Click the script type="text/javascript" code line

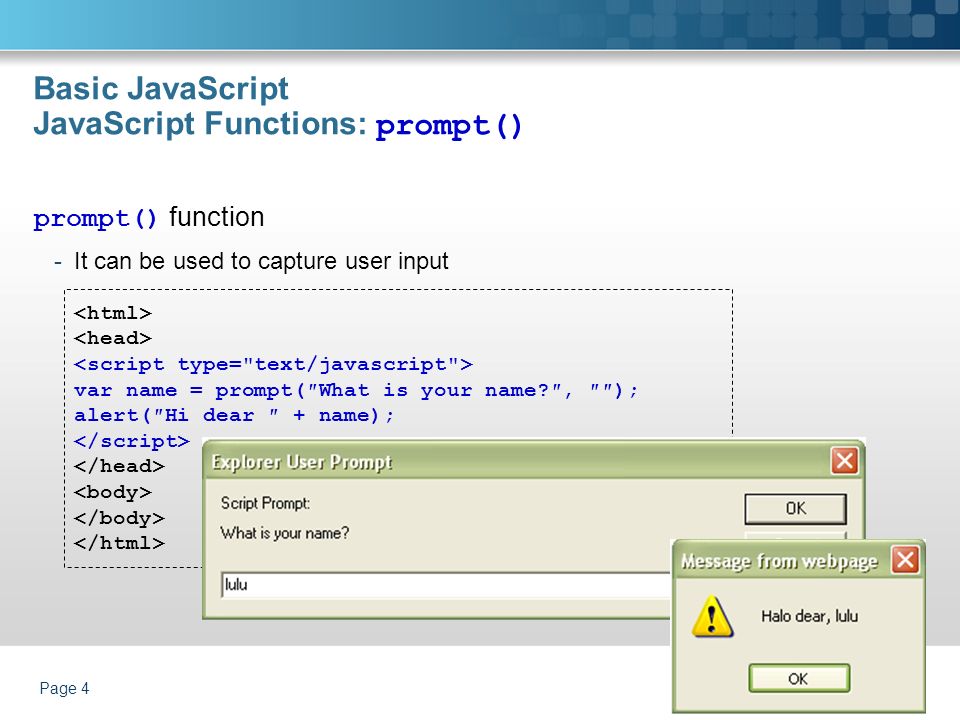click(273, 364)
